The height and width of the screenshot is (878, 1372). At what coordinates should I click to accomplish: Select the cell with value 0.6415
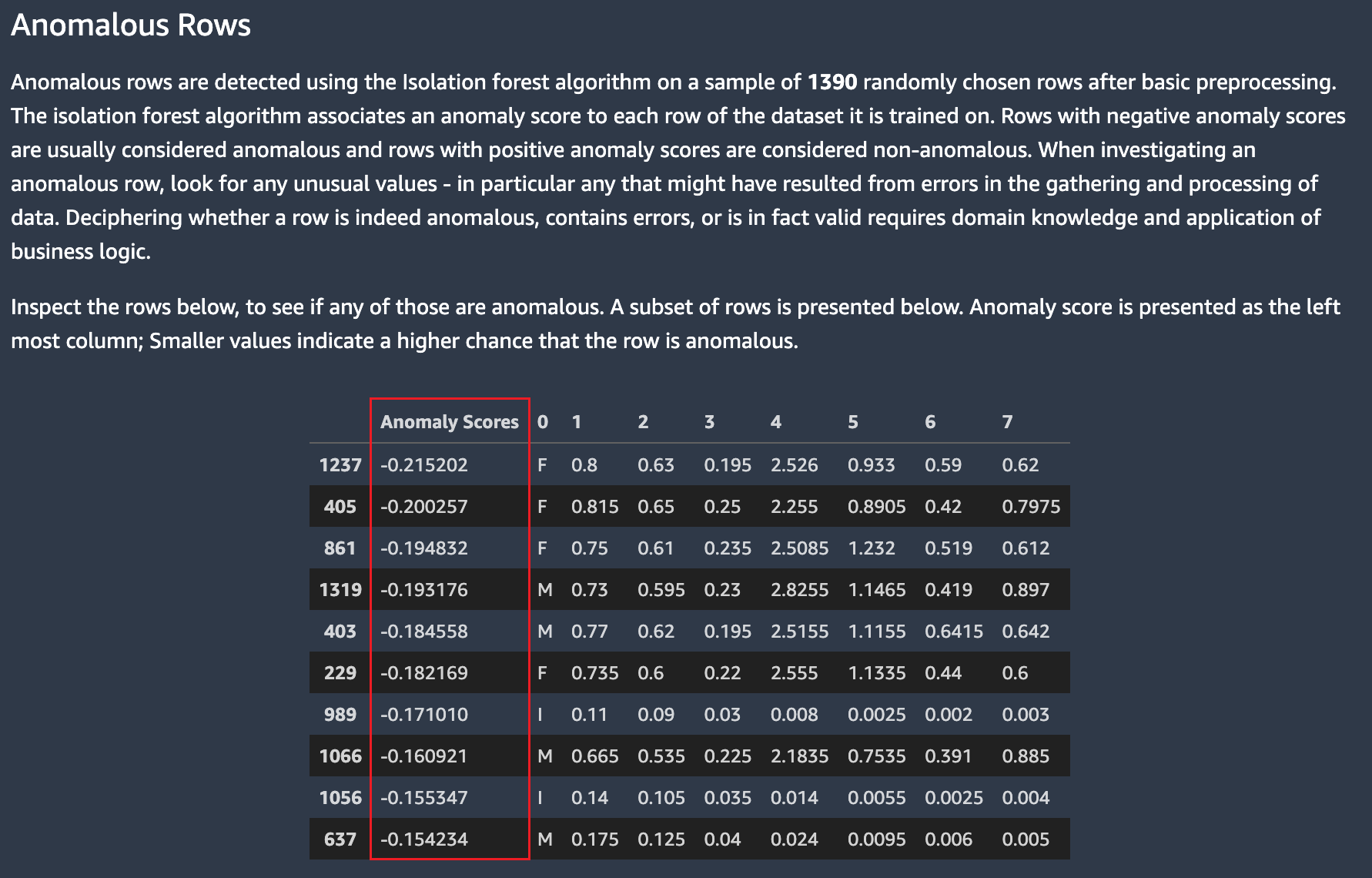coord(953,632)
